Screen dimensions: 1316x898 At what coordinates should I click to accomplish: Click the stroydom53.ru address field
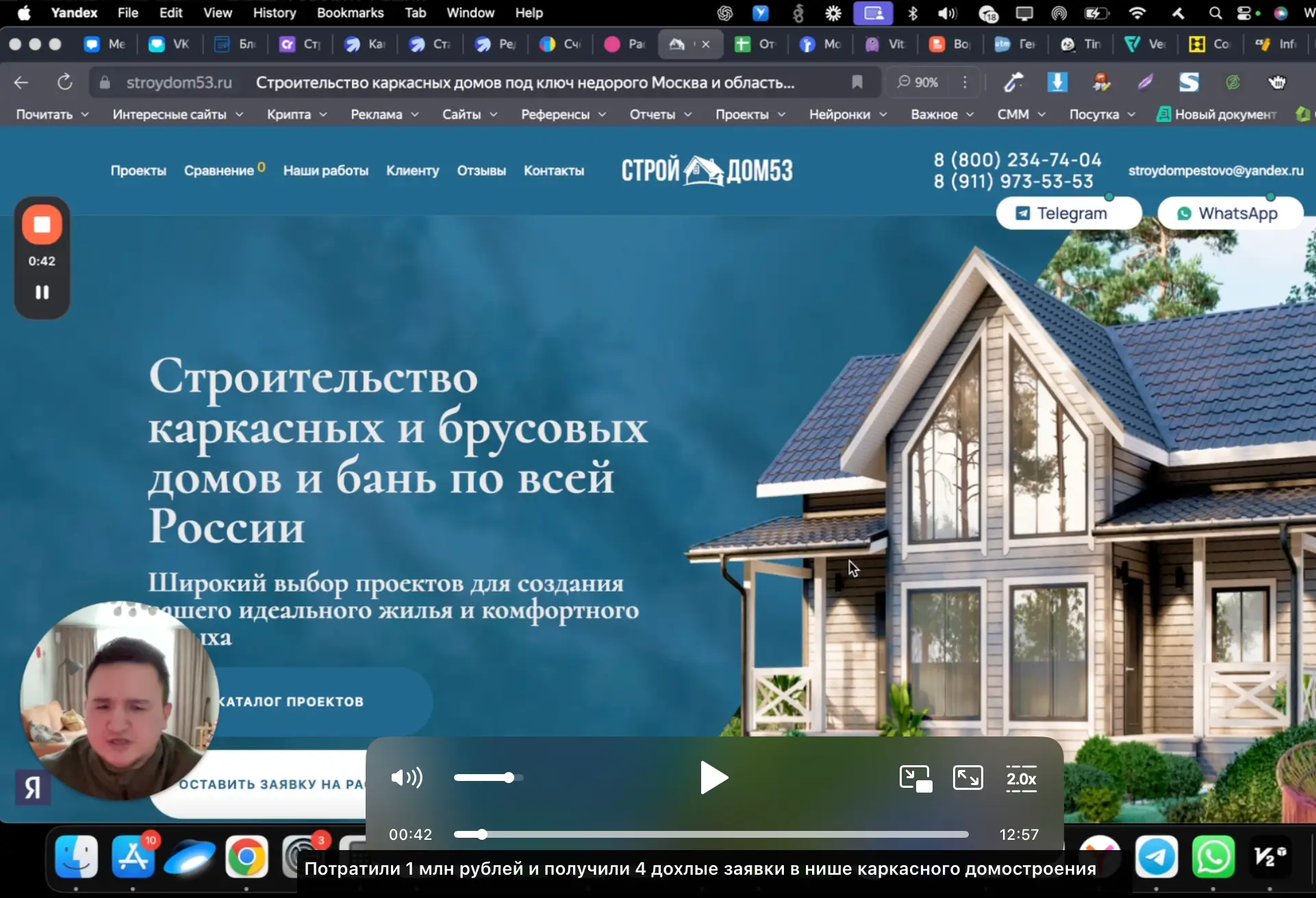pos(179,82)
